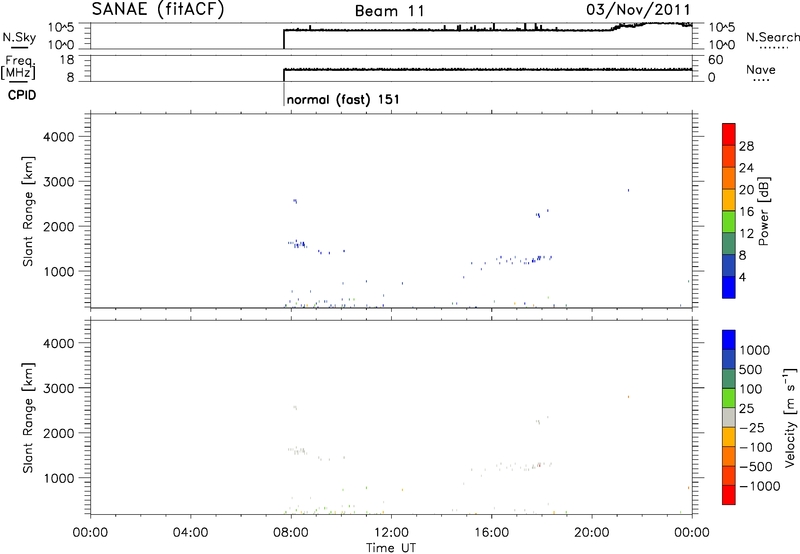Click green 12-16 dB Power colorbar segment
800x554 pixels.
coord(729,222)
